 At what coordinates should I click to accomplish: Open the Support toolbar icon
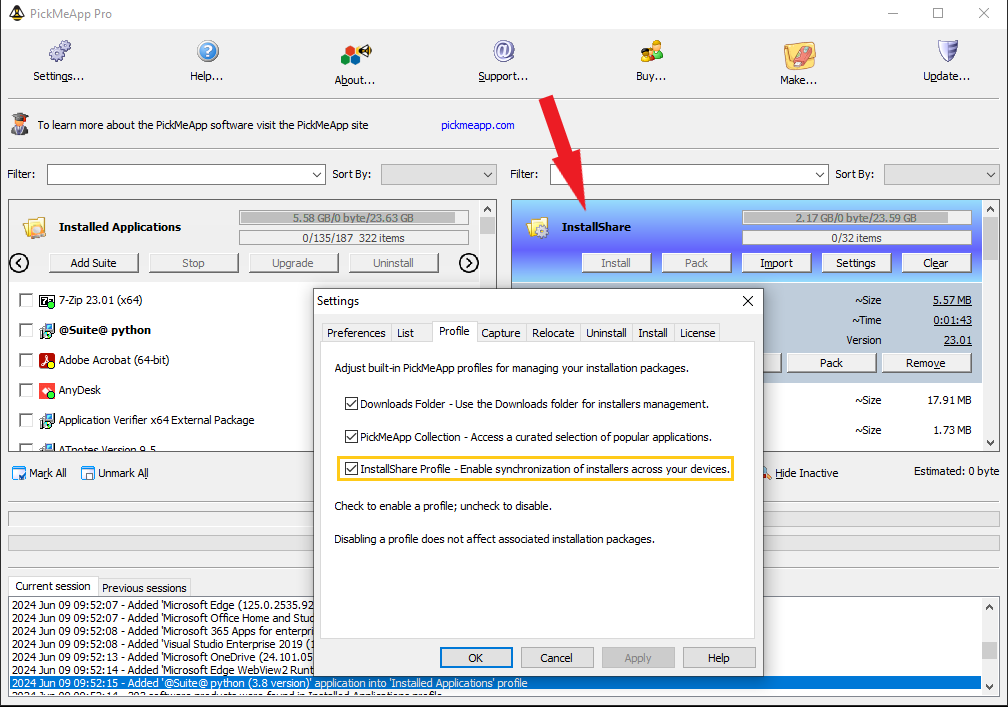click(x=503, y=51)
